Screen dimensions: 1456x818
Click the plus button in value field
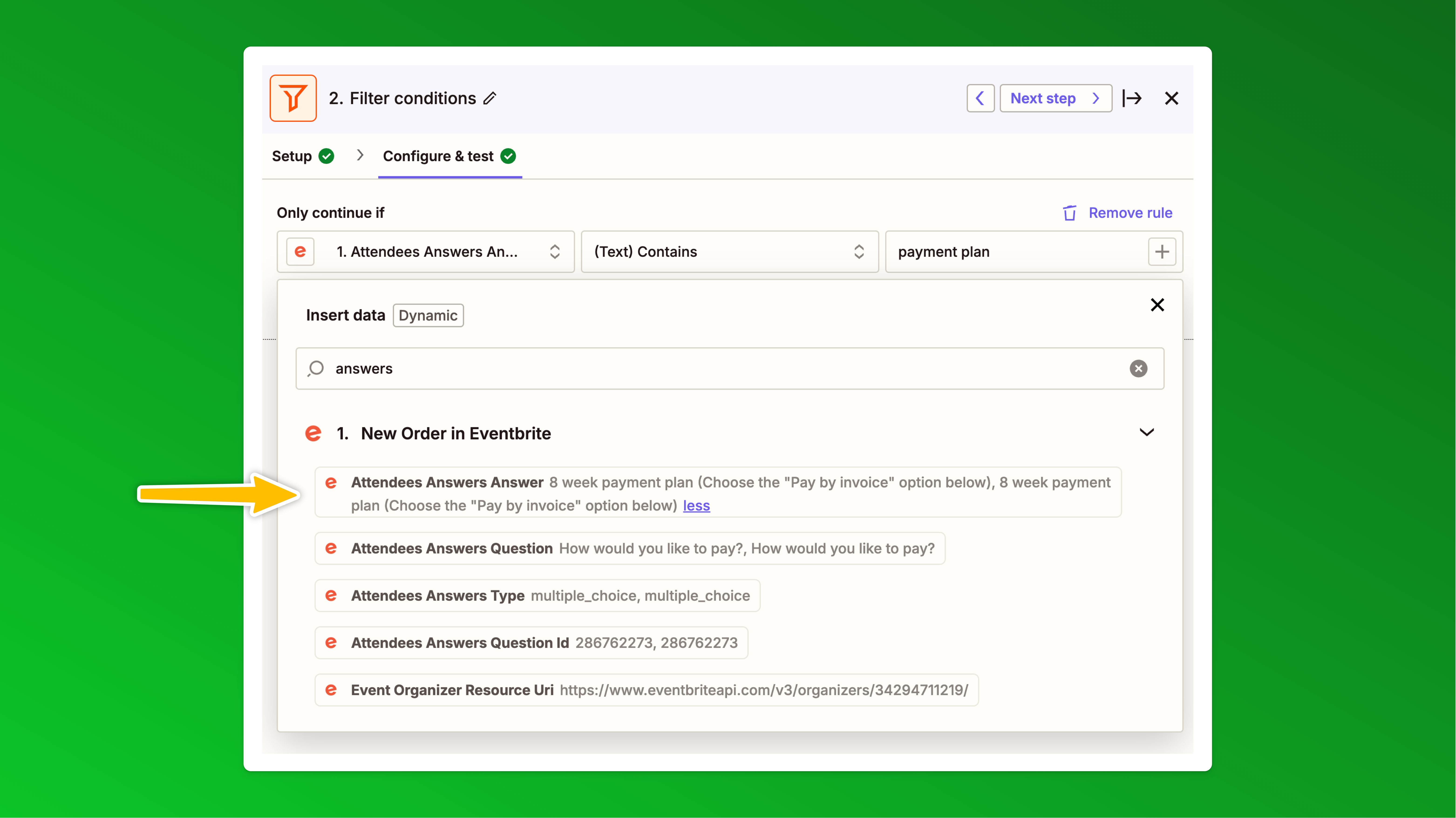1162,251
